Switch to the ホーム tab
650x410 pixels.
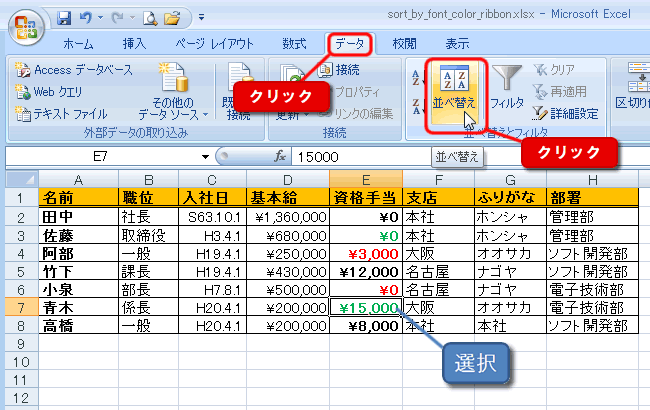pyautogui.click(x=78, y=44)
